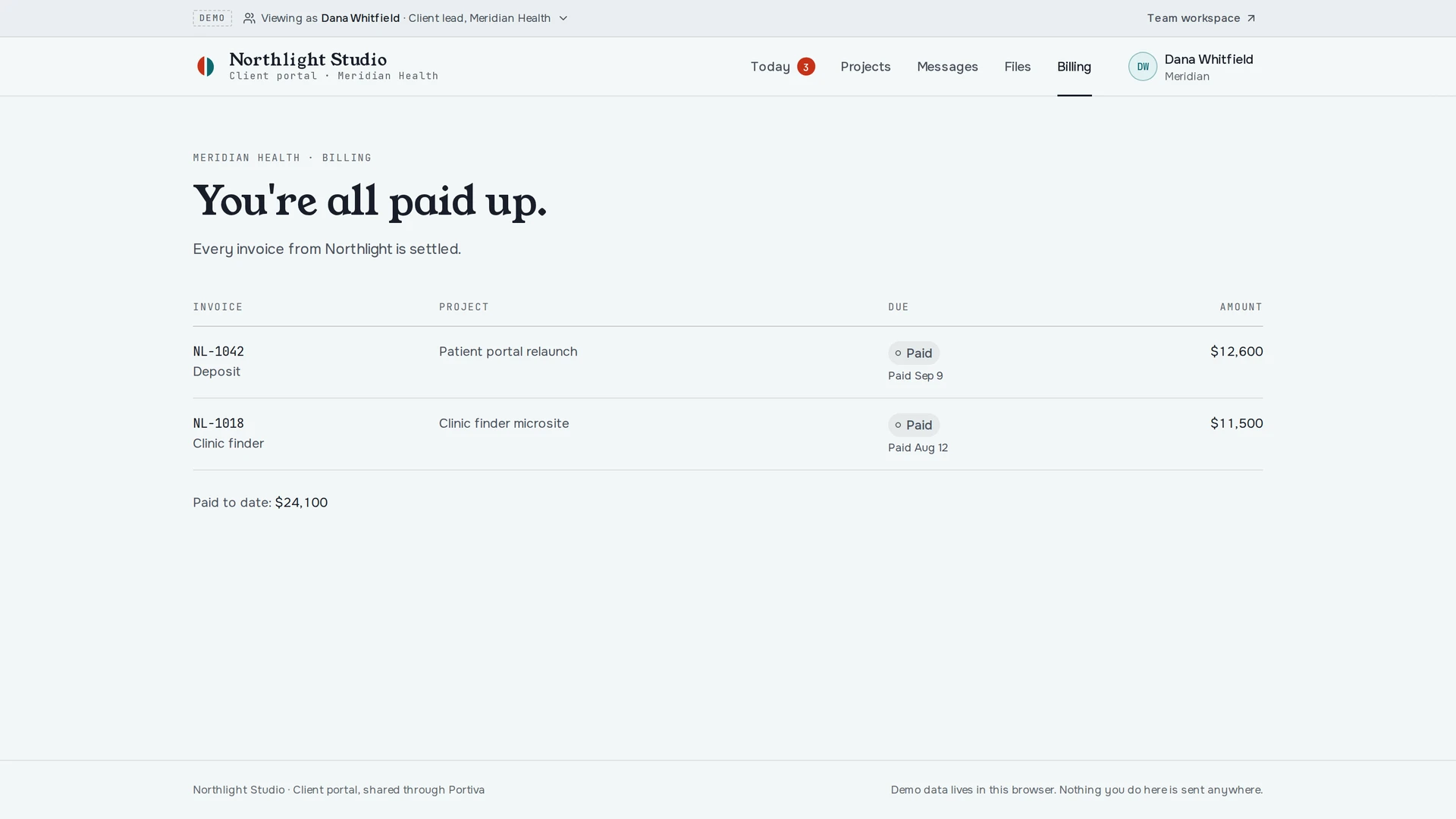
Task: Expand the Viewing as role chevron
Action: click(x=563, y=18)
